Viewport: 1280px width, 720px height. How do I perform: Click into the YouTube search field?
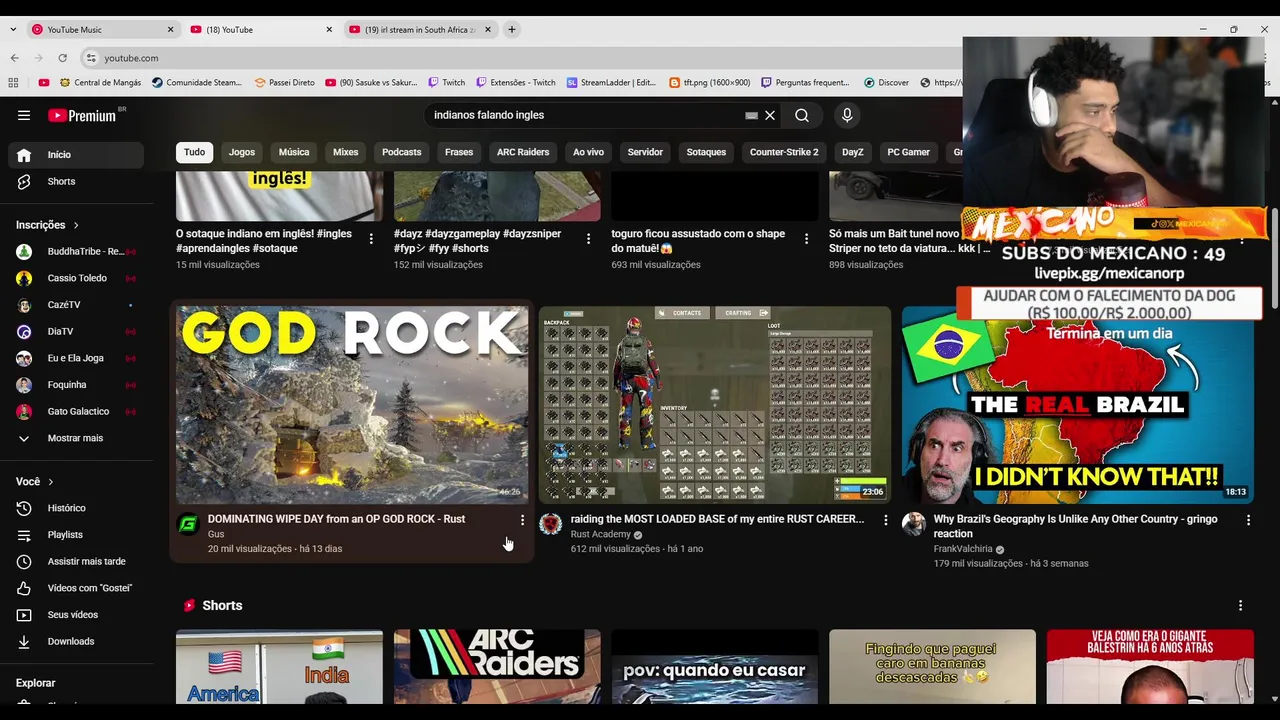(x=585, y=115)
